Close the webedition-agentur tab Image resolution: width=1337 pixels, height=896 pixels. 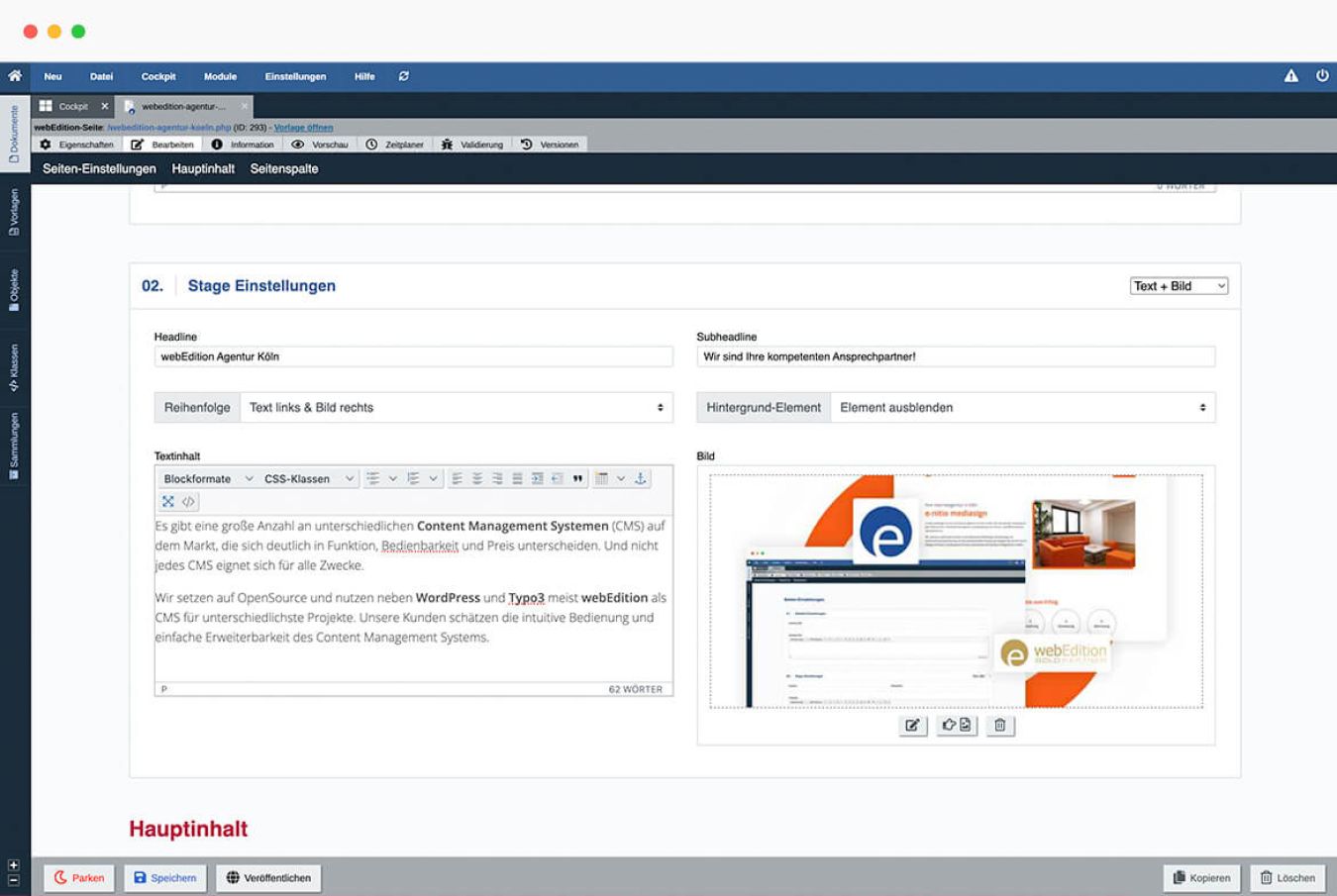click(244, 106)
